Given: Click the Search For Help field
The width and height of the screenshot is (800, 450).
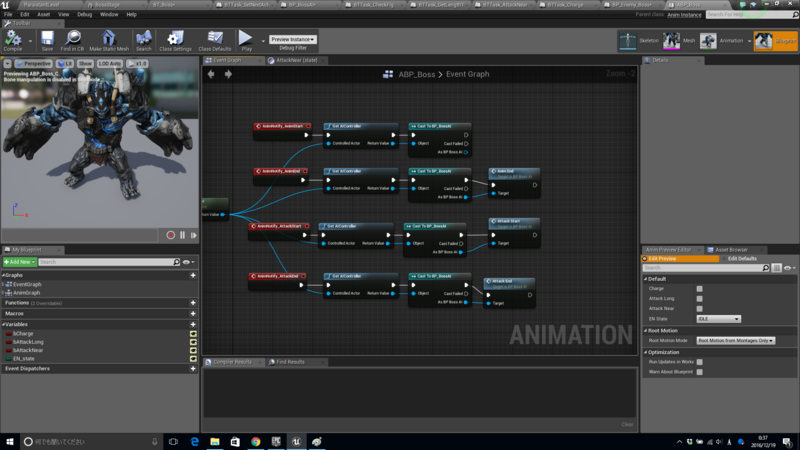Looking at the screenshot, I should coord(749,14).
